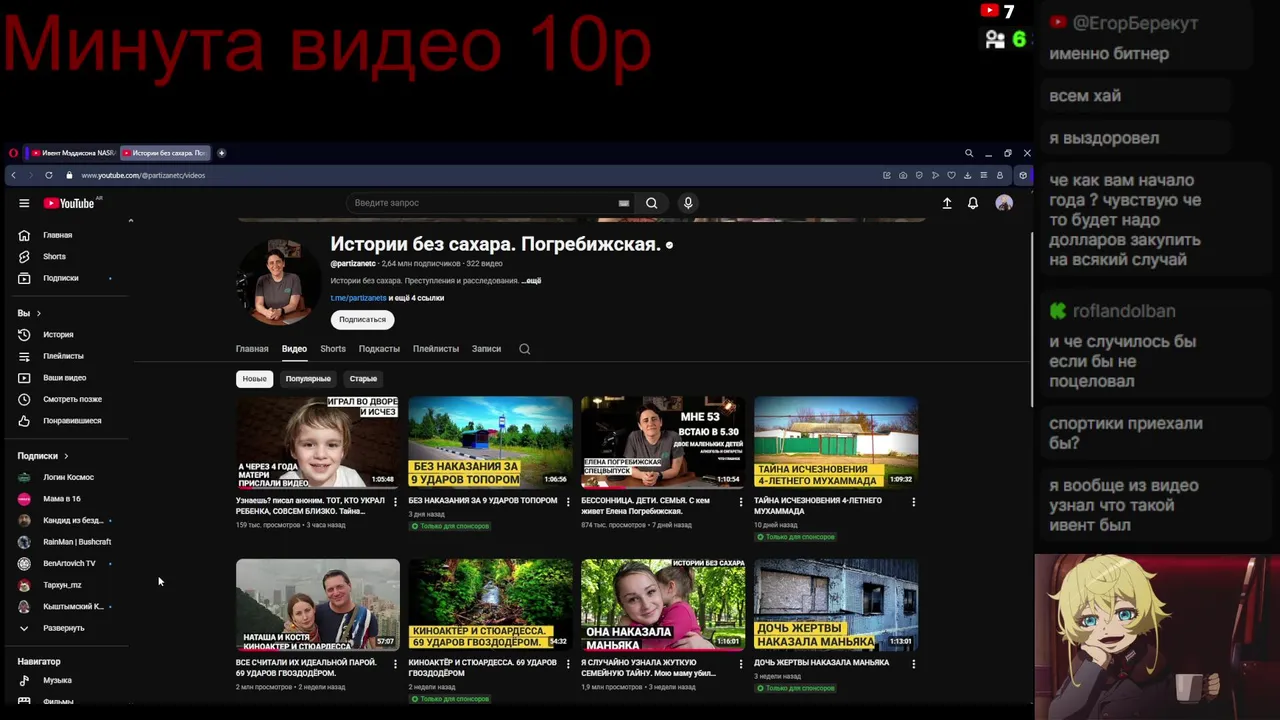Click the browser back arrow
Viewport: 1280px width, 720px height.
[x=13, y=175]
